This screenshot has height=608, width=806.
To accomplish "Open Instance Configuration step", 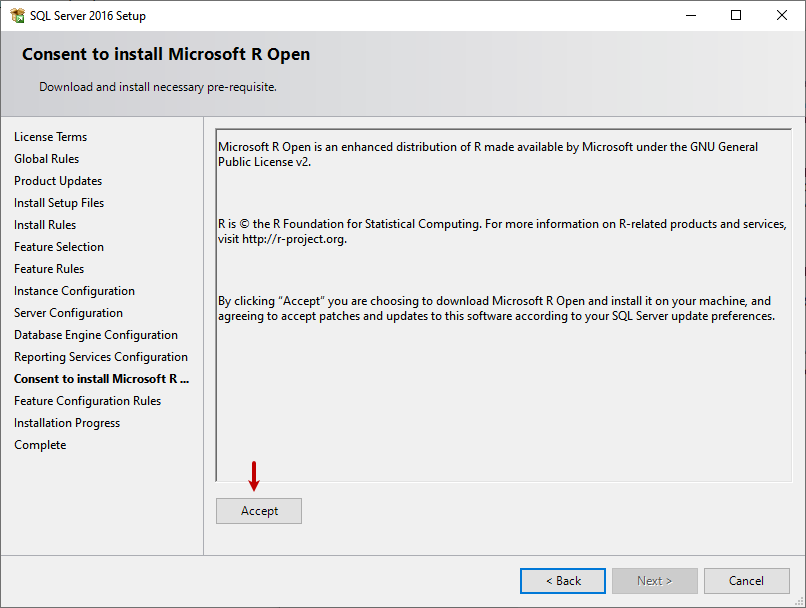I will click(x=74, y=291).
